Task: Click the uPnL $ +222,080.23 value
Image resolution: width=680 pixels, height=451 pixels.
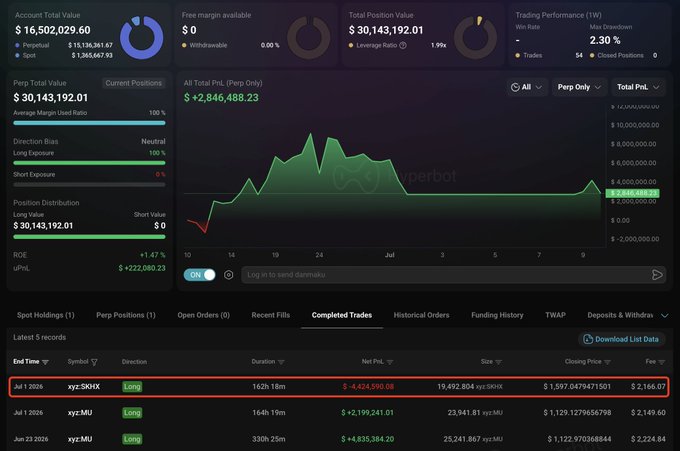Action: pos(142,268)
